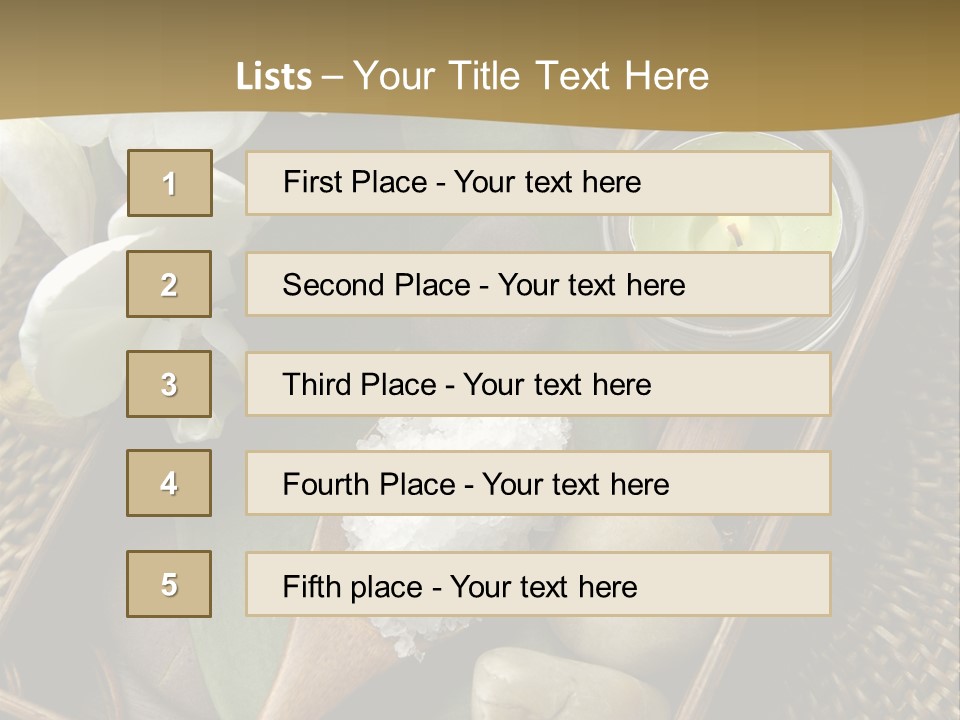The image size is (960, 720).
Task: Select the Fifth place text bar
Action: coord(538,585)
